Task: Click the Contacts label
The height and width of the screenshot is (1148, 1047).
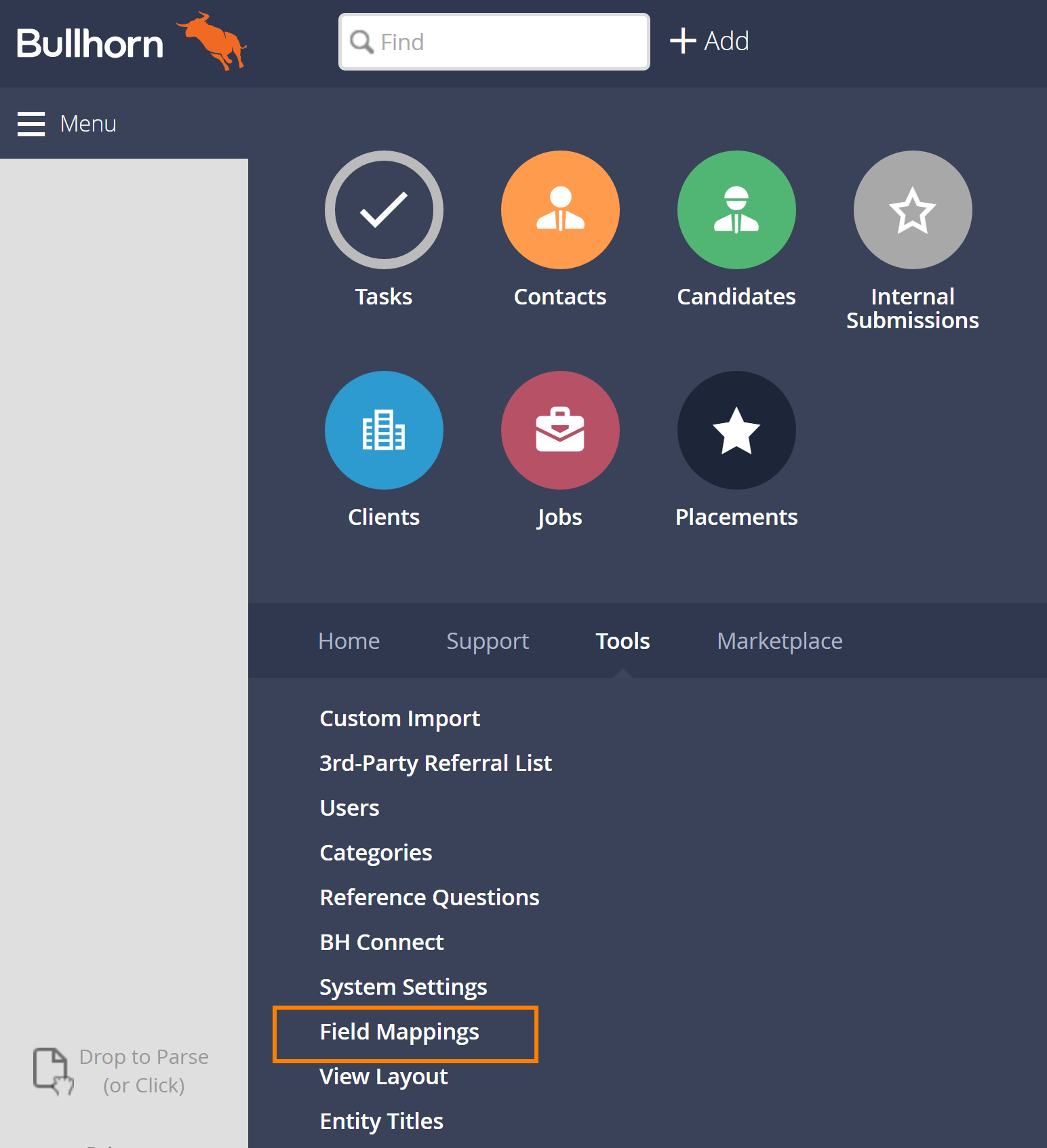Action: pyautogui.click(x=560, y=297)
